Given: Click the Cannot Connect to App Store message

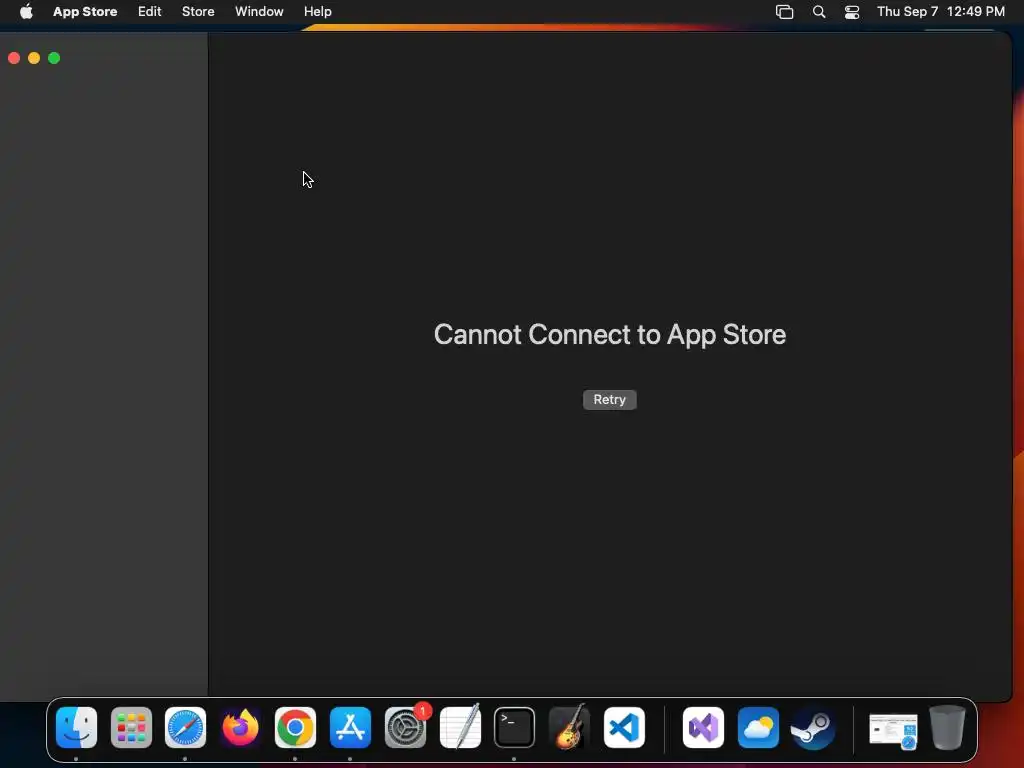Looking at the screenshot, I should [610, 334].
